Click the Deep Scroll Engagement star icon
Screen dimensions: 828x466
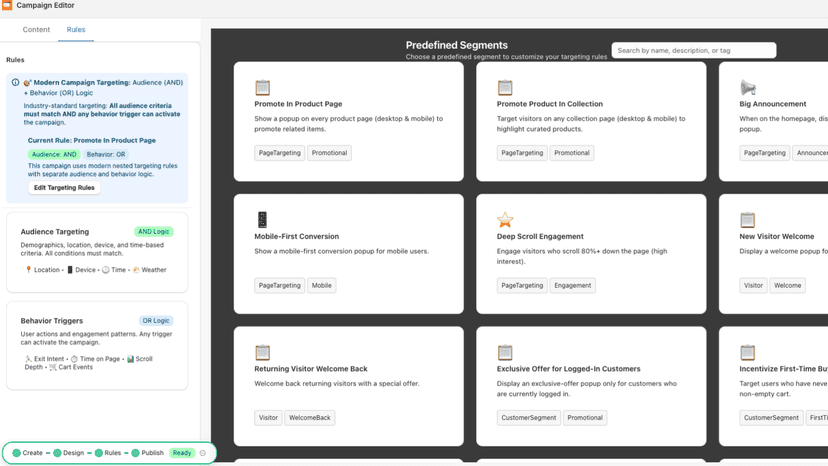coord(505,219)
